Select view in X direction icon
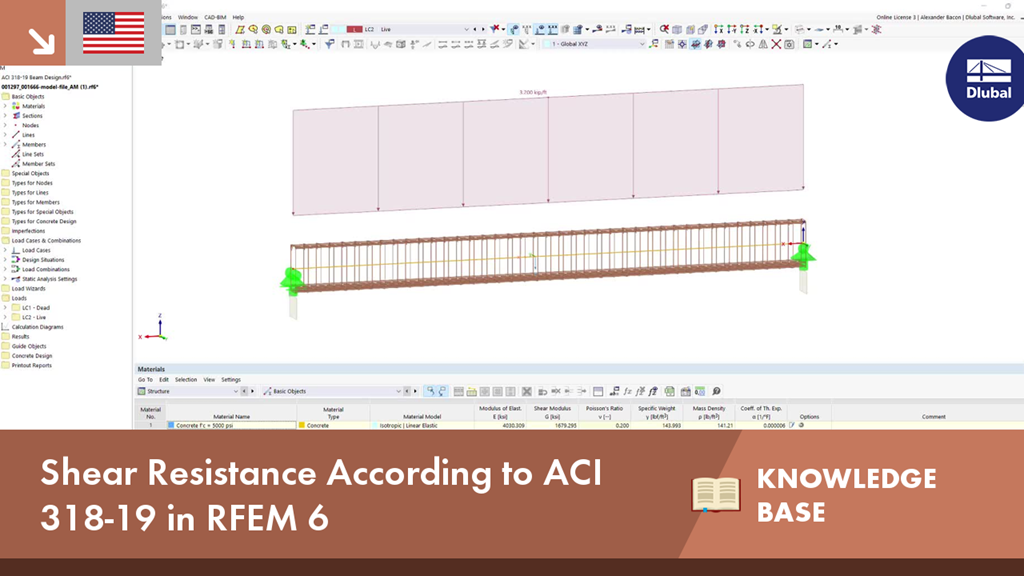Image resolution: width=1024 pixels, height=576 pixels. coord(718,29)
